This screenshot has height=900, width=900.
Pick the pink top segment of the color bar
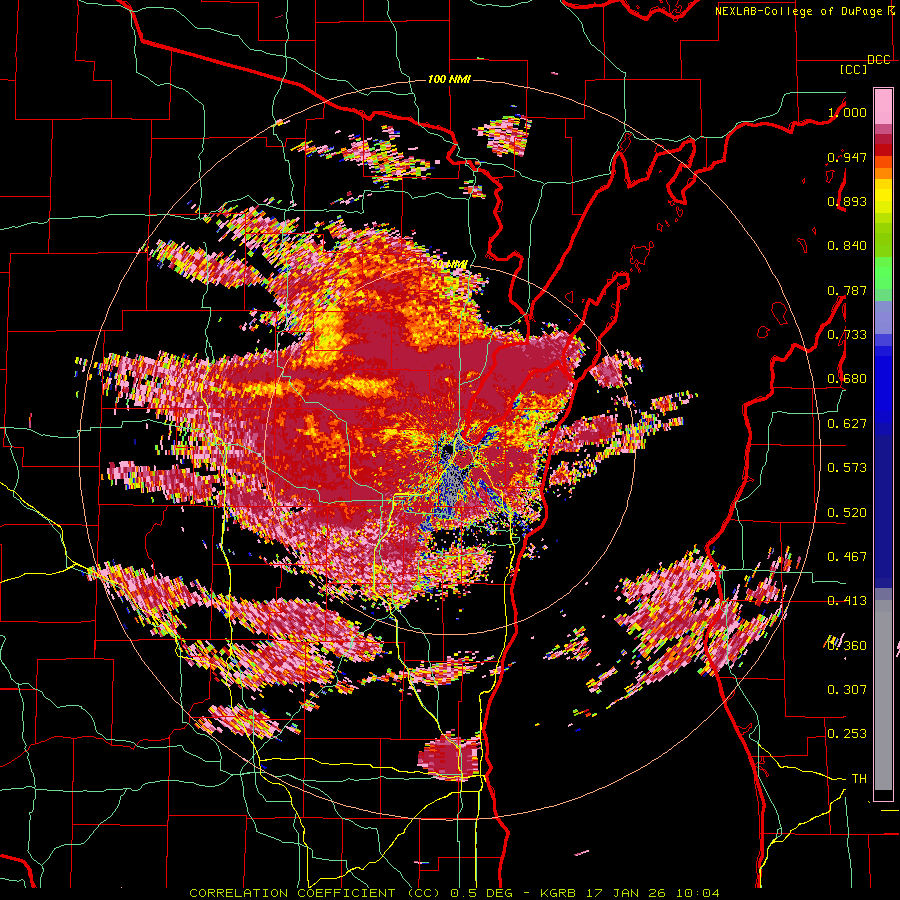coord(883,106)
